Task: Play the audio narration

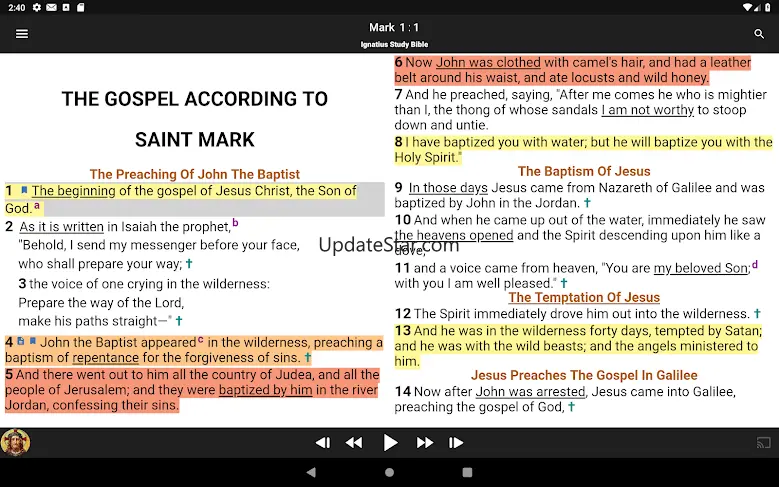Action: click(x=390, y=442)
